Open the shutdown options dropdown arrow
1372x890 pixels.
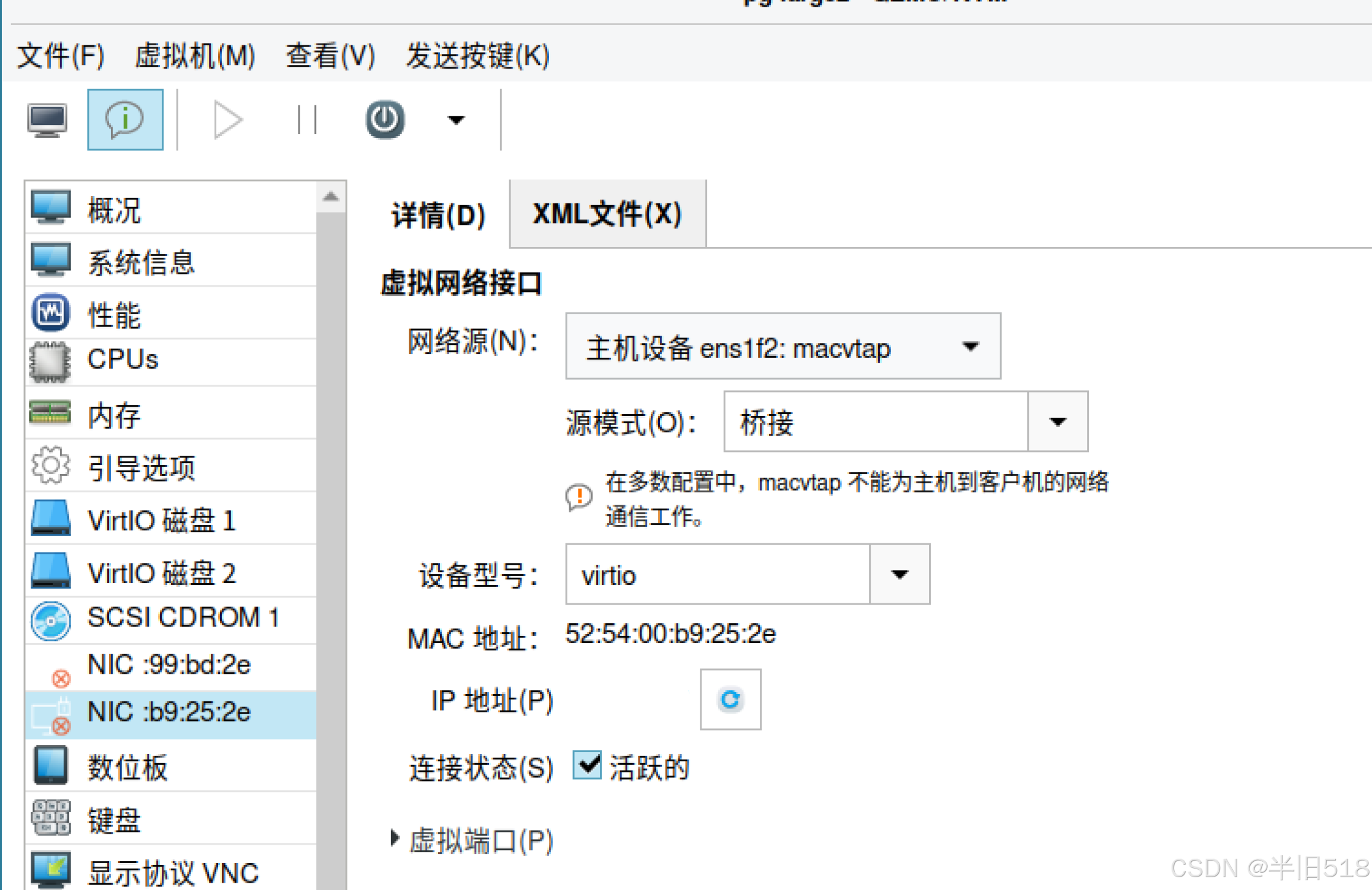click(x=455, y=120)
